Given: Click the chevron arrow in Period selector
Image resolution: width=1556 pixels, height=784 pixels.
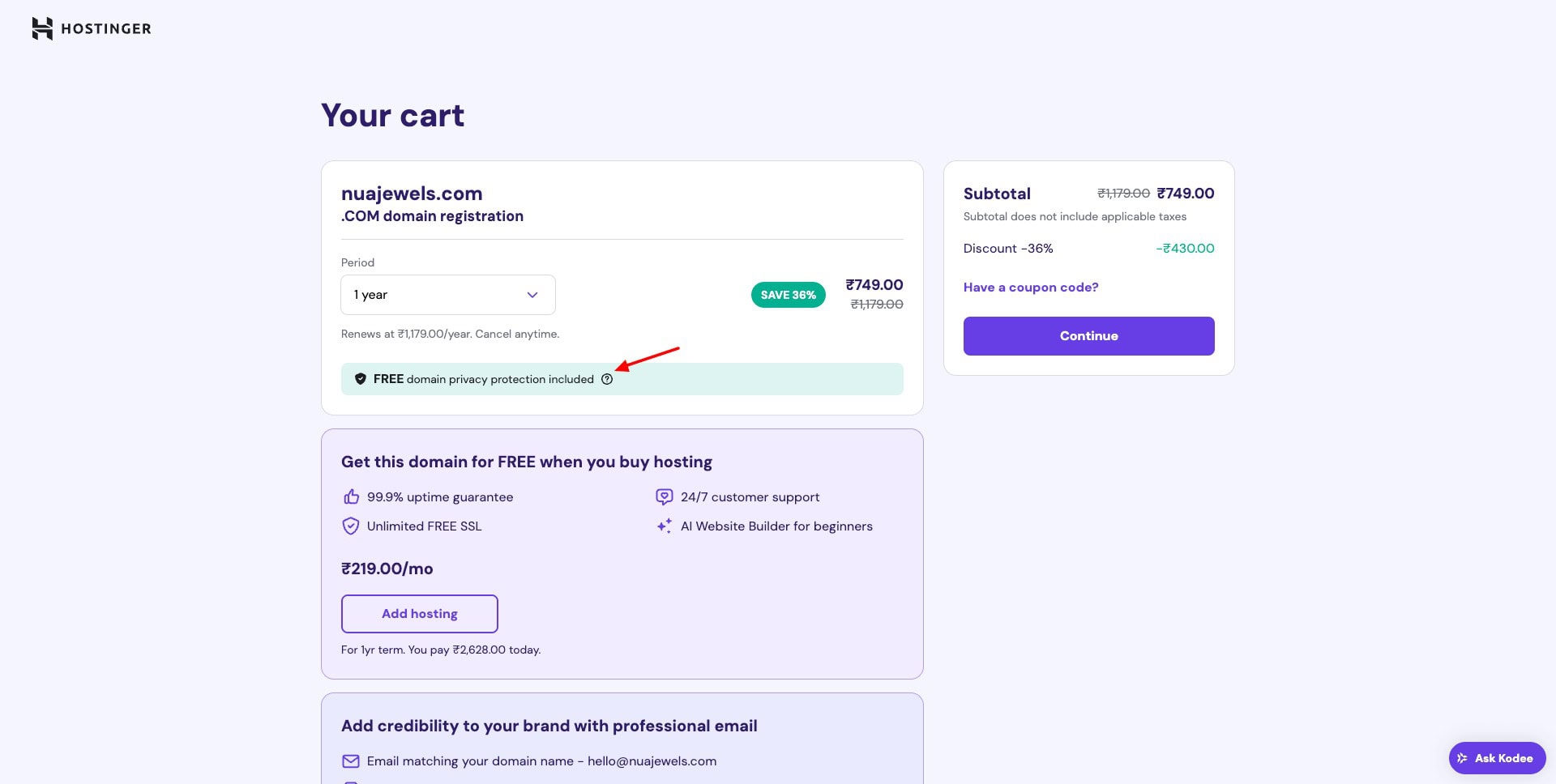Looking at the screenshot, I should point(532,295).
